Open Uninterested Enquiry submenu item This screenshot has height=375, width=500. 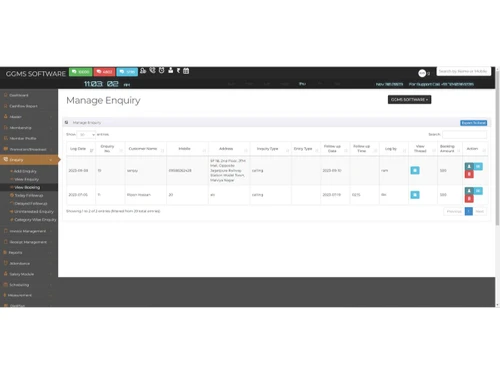34,212
